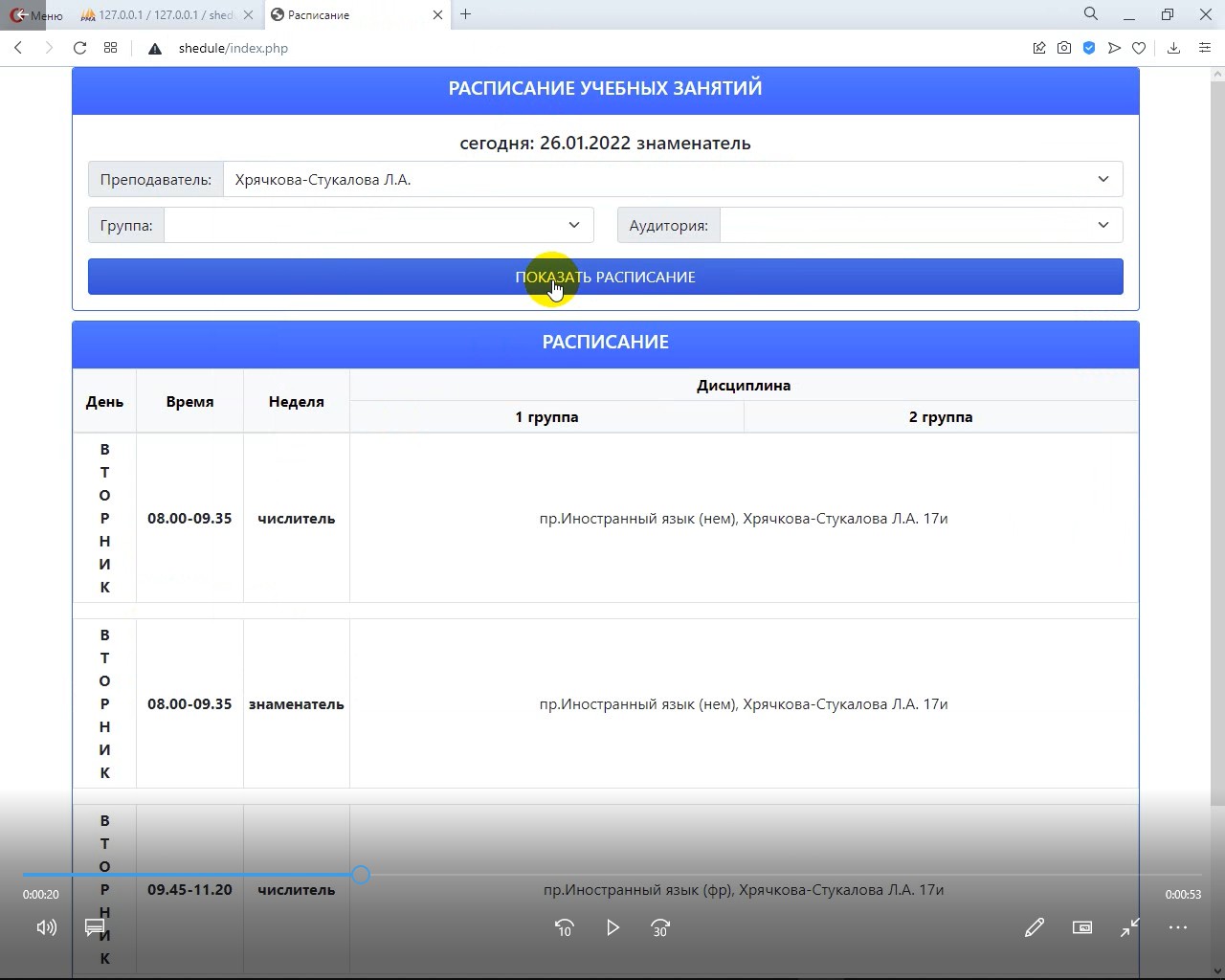Click the pencil edit icon in the player
The height and width of the screenshot is (980, 1225).
[x=1035, y=927]
